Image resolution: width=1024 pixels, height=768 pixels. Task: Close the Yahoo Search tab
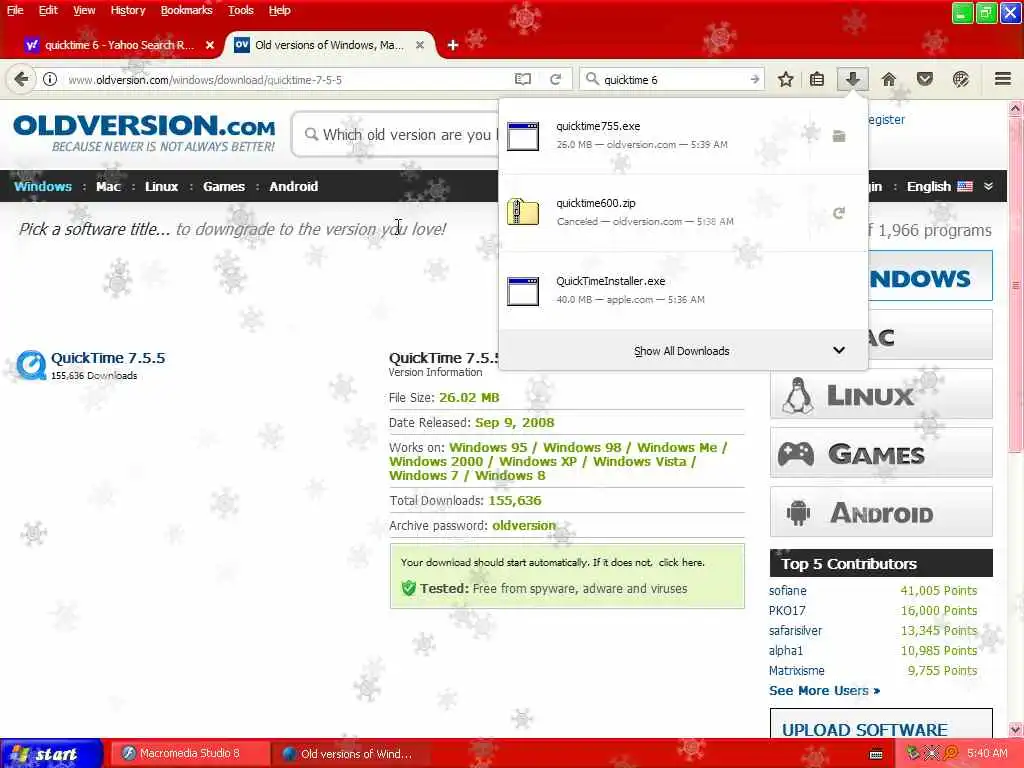tap(210, 45)
